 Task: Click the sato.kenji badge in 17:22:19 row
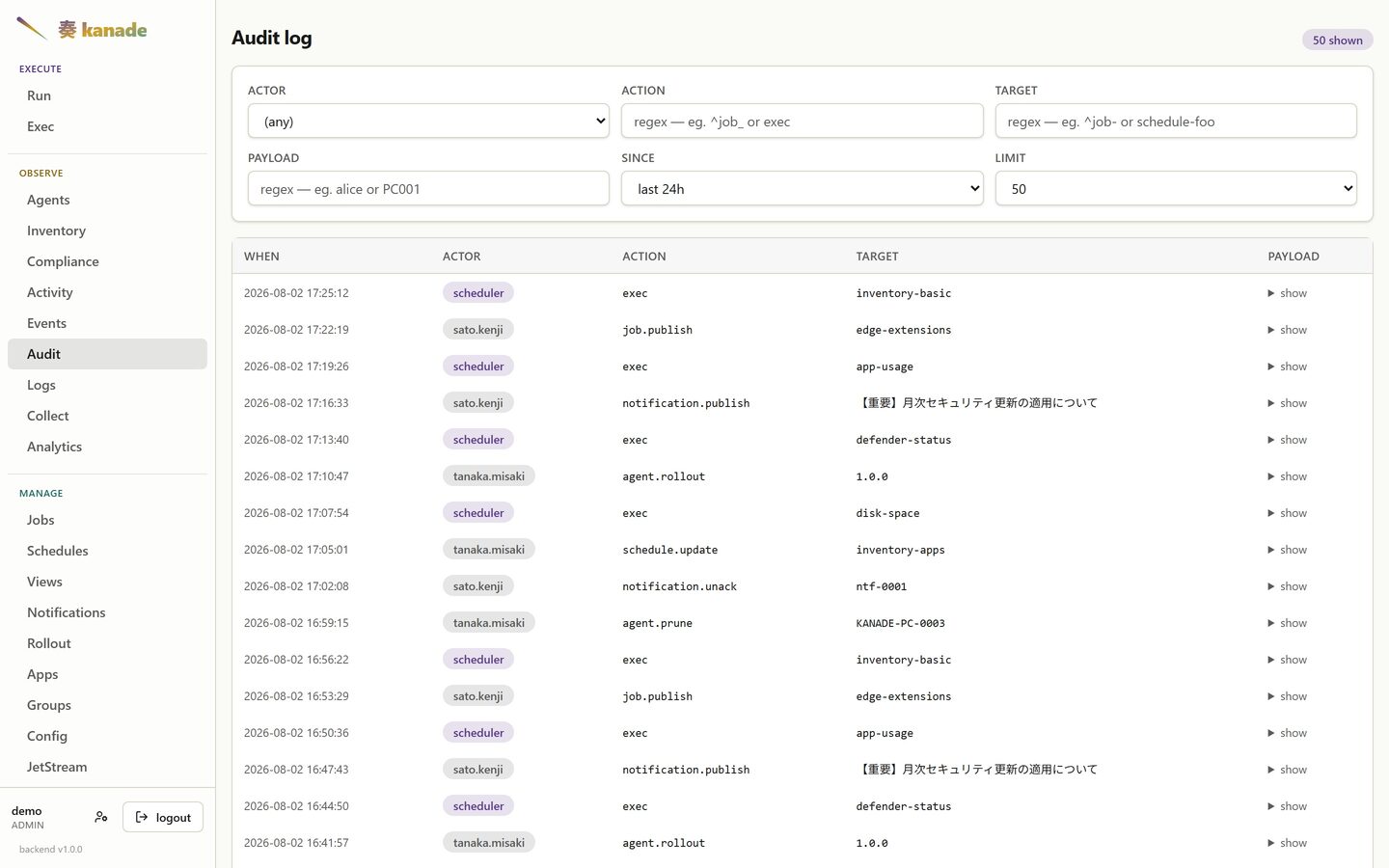478,330
